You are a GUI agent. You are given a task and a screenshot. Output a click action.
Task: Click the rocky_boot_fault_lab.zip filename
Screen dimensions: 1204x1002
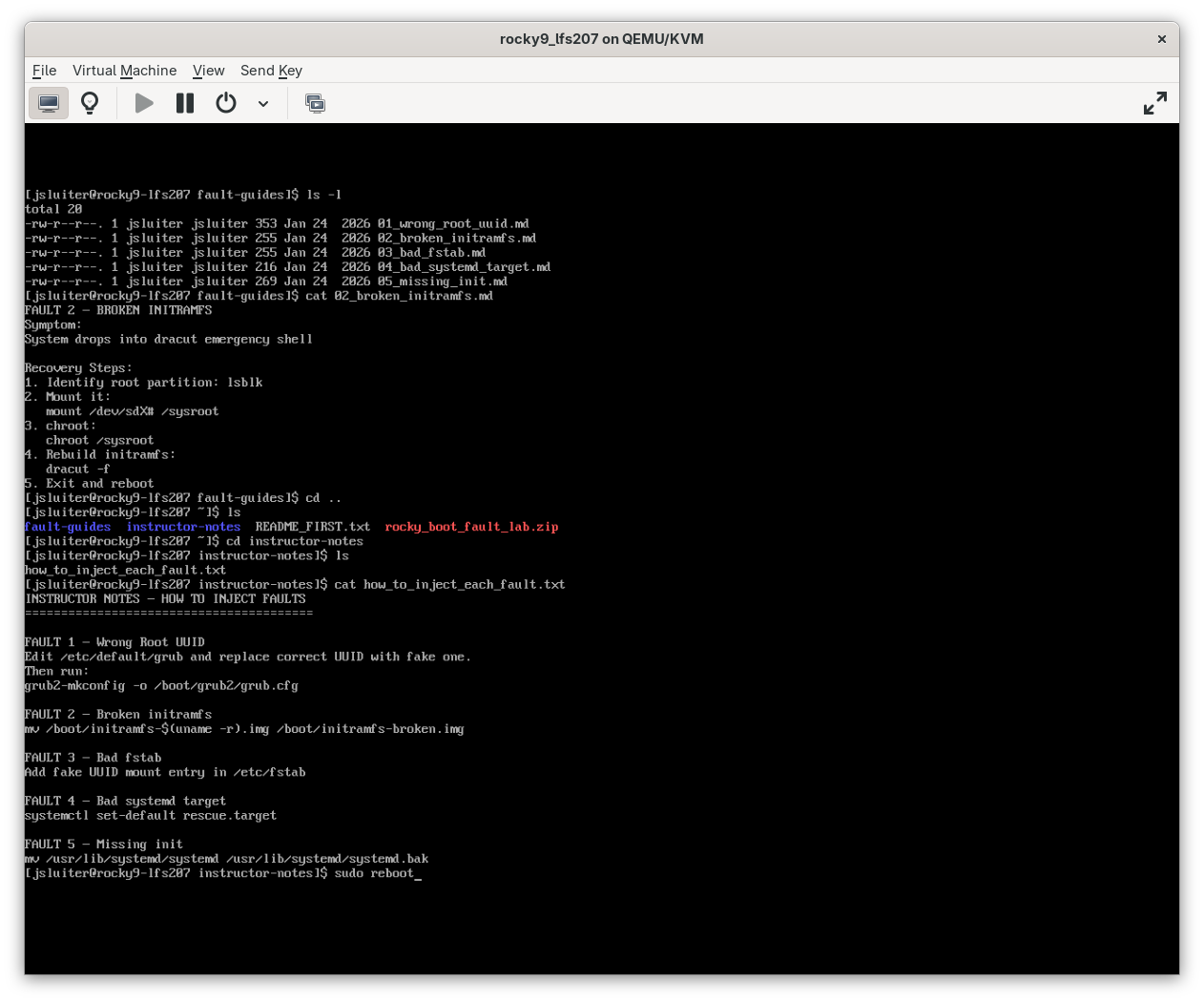click(471, 526)
